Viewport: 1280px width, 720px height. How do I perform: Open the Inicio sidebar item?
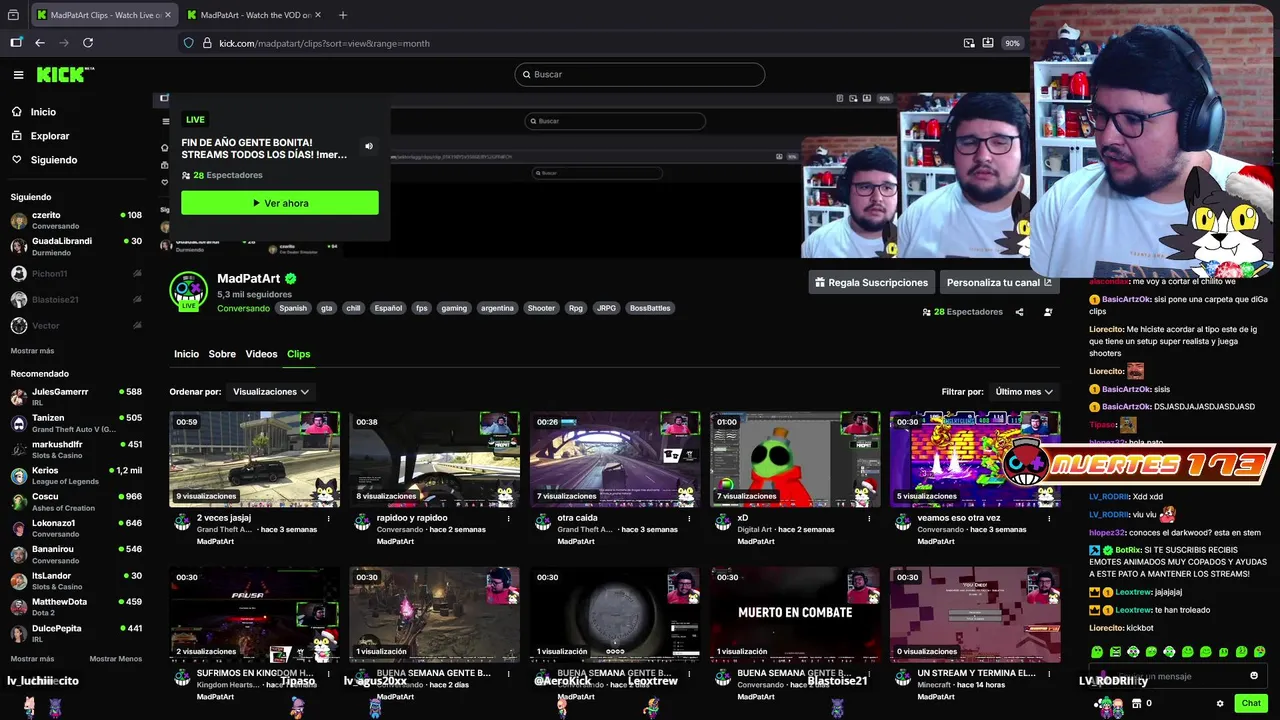tap(43, 112)
